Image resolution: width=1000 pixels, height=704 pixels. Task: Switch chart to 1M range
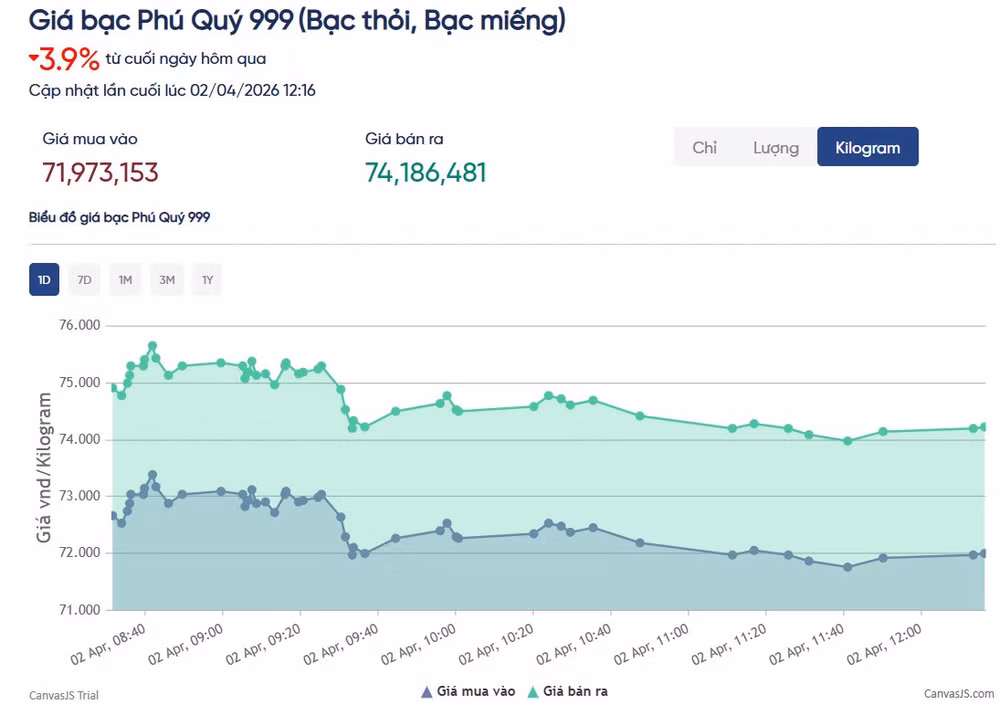pyautogui.click(x=125, y=279)
